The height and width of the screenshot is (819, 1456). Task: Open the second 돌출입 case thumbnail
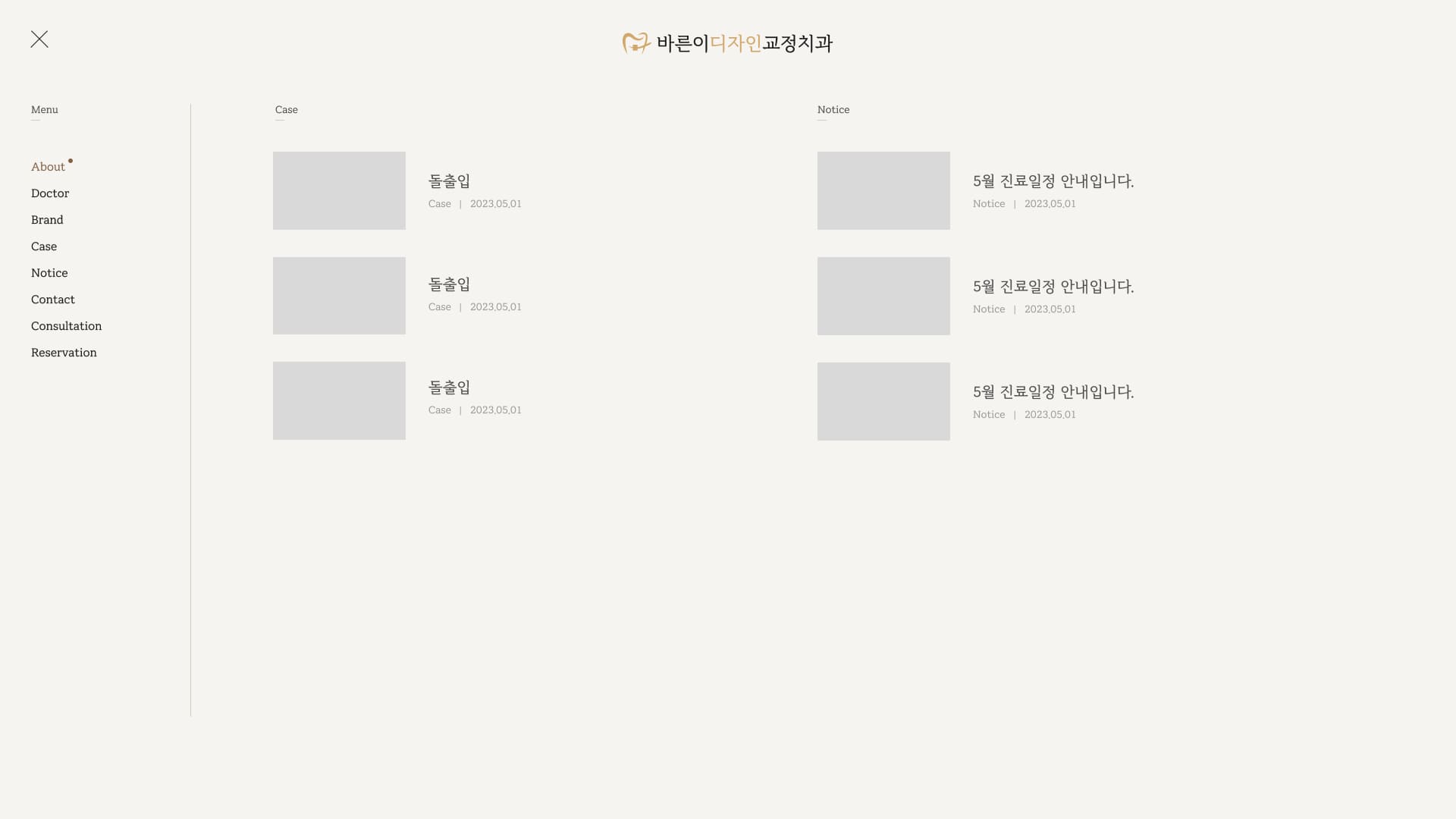339,296
